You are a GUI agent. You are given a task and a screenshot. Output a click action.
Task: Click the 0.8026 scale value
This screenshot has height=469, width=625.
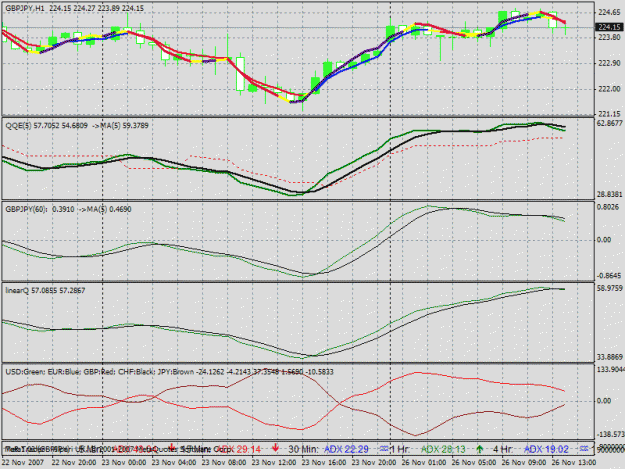608,207
